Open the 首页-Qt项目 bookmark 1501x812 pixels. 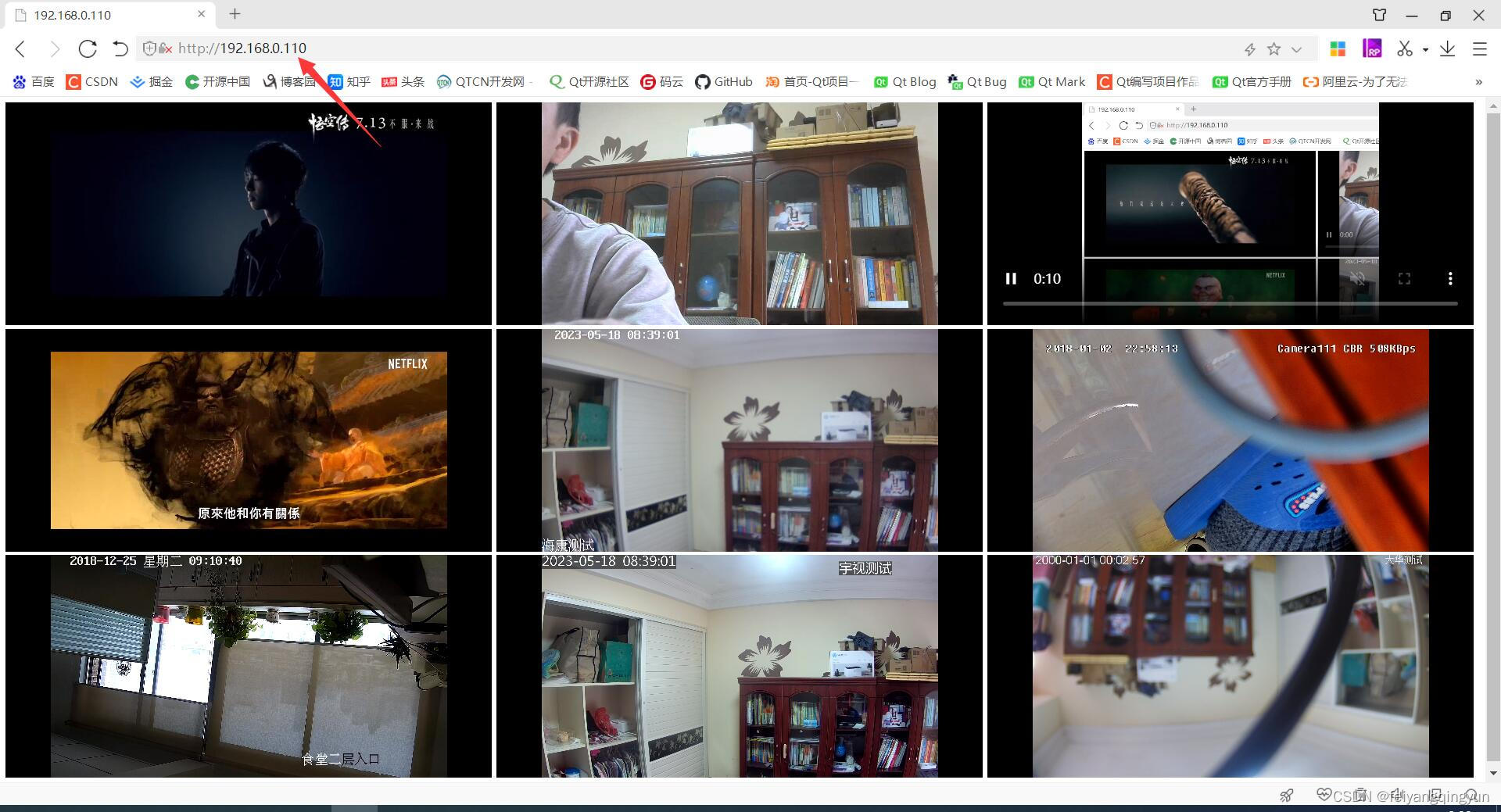coord(811,81)
